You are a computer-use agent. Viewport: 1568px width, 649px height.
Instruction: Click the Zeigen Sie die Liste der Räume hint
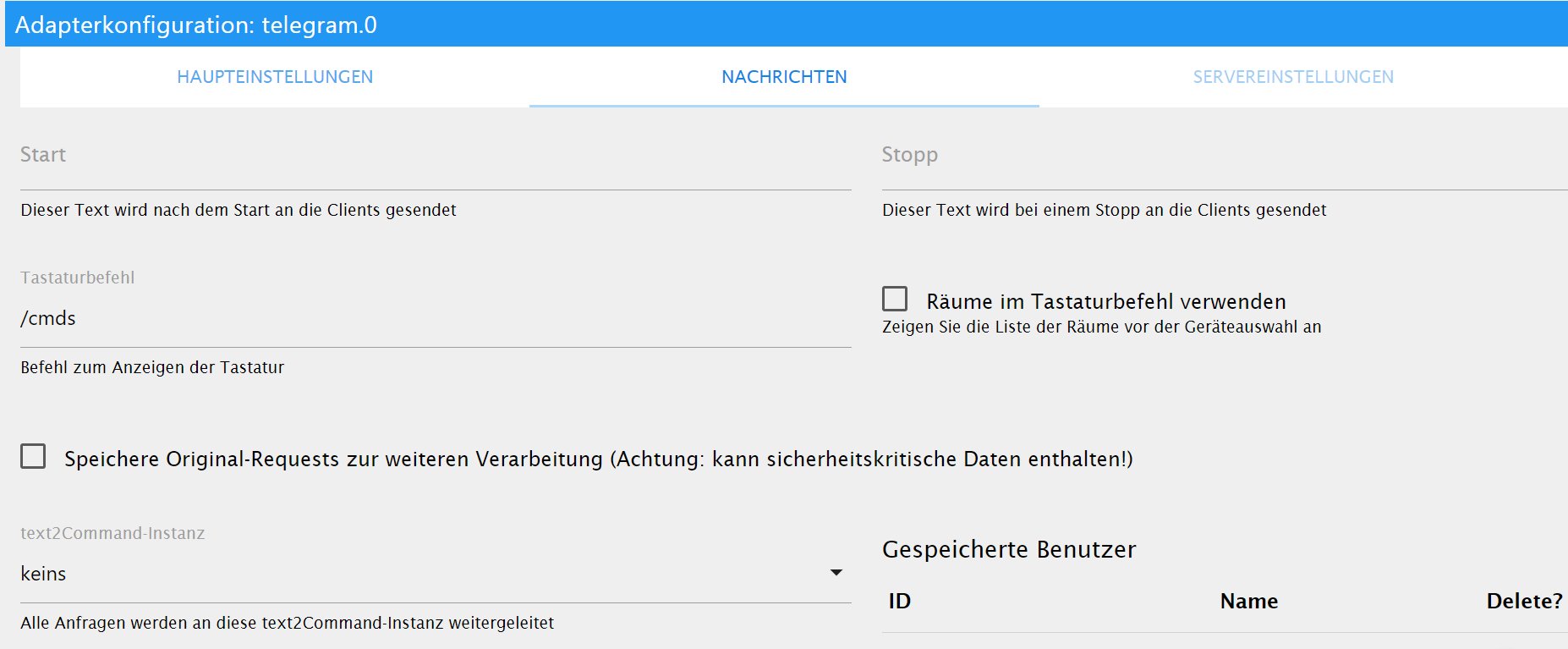[1101, 327]
